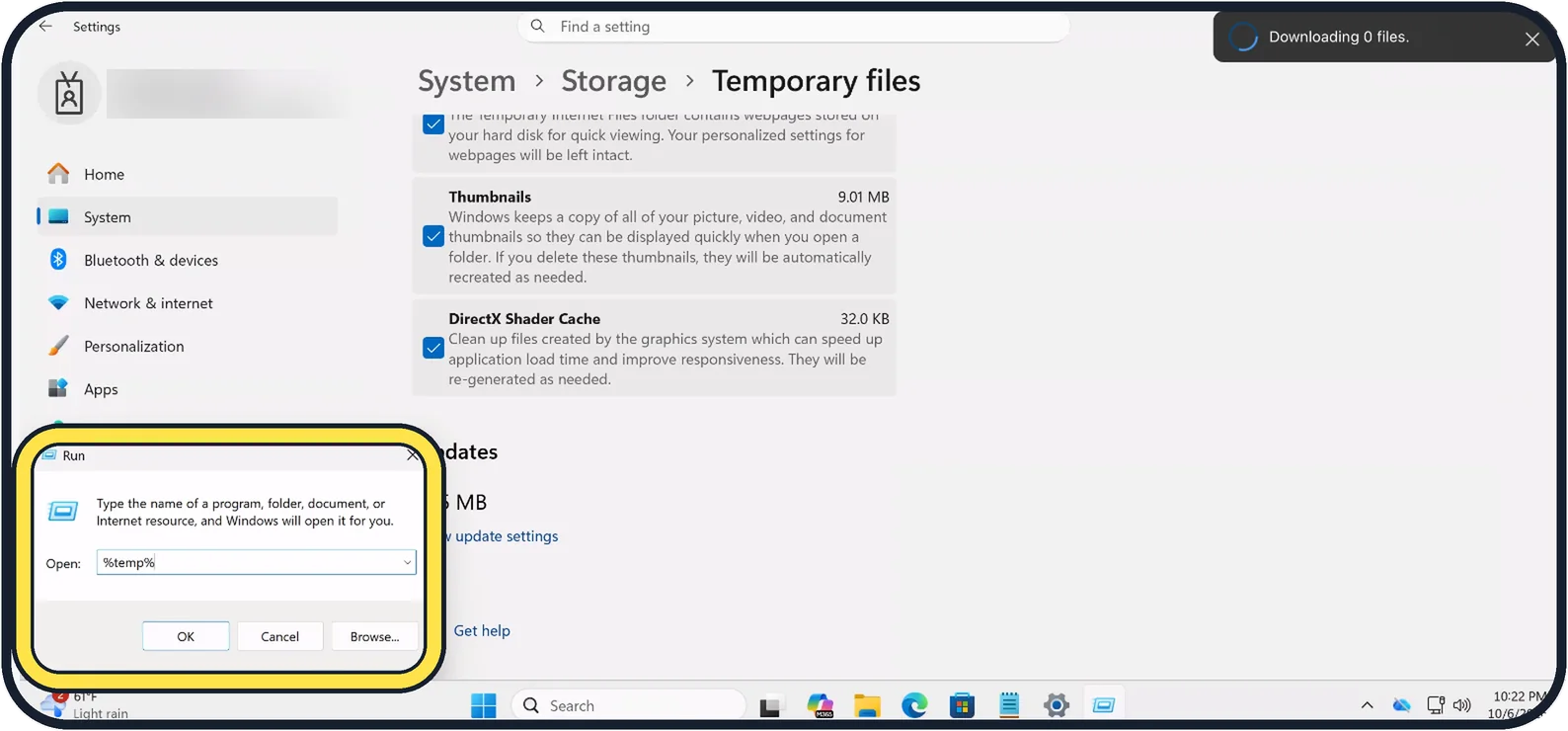Show hidden icons tray chevron
This screenshot has width=1568, height=731.
tap(1367, 705)
